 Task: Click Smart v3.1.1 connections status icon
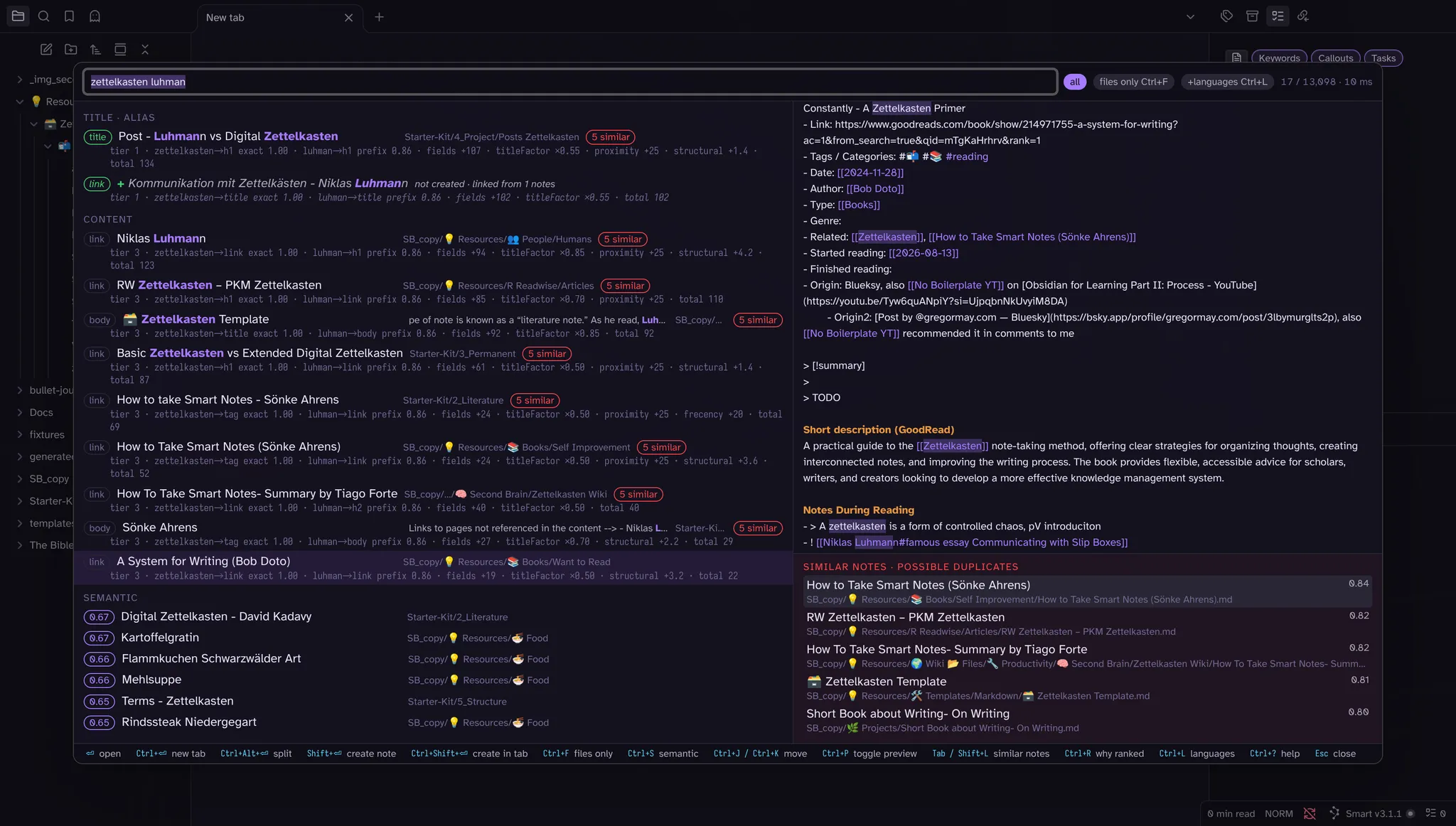(1334, 813)
